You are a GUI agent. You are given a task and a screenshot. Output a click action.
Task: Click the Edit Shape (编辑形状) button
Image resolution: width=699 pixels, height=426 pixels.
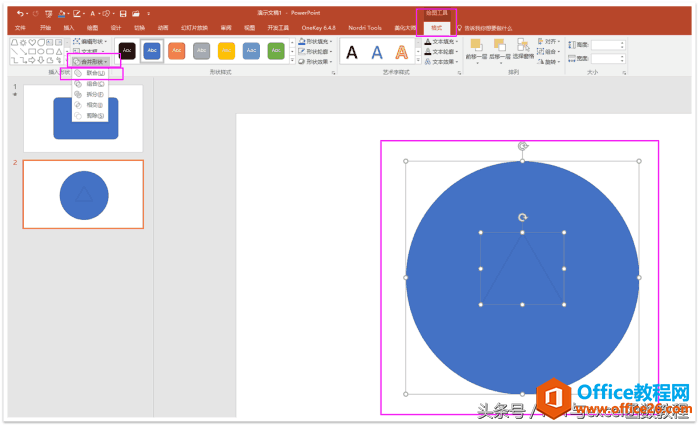tap(93, 41)
